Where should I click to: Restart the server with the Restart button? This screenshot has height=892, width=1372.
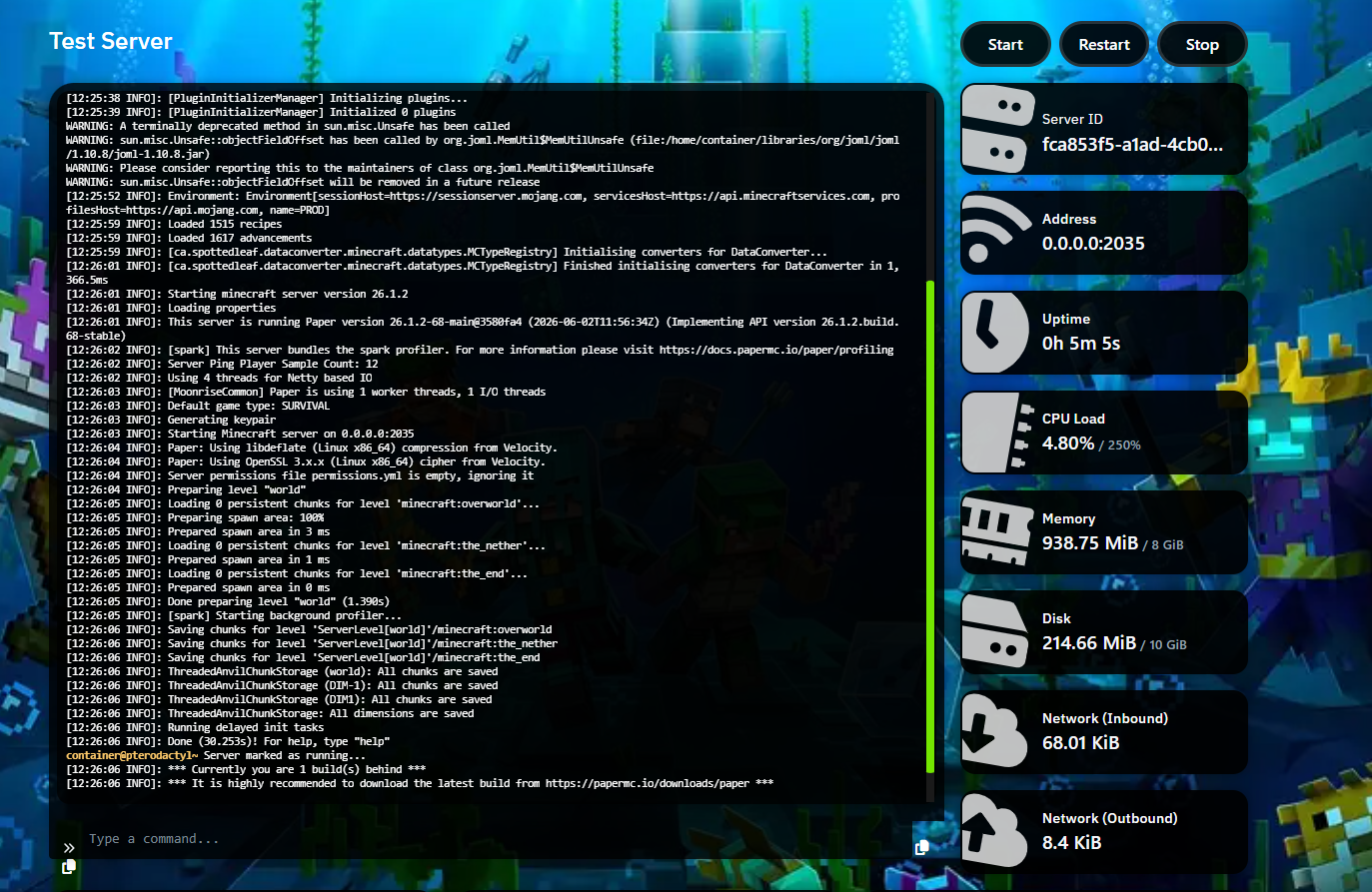[x=1104, y=45]
